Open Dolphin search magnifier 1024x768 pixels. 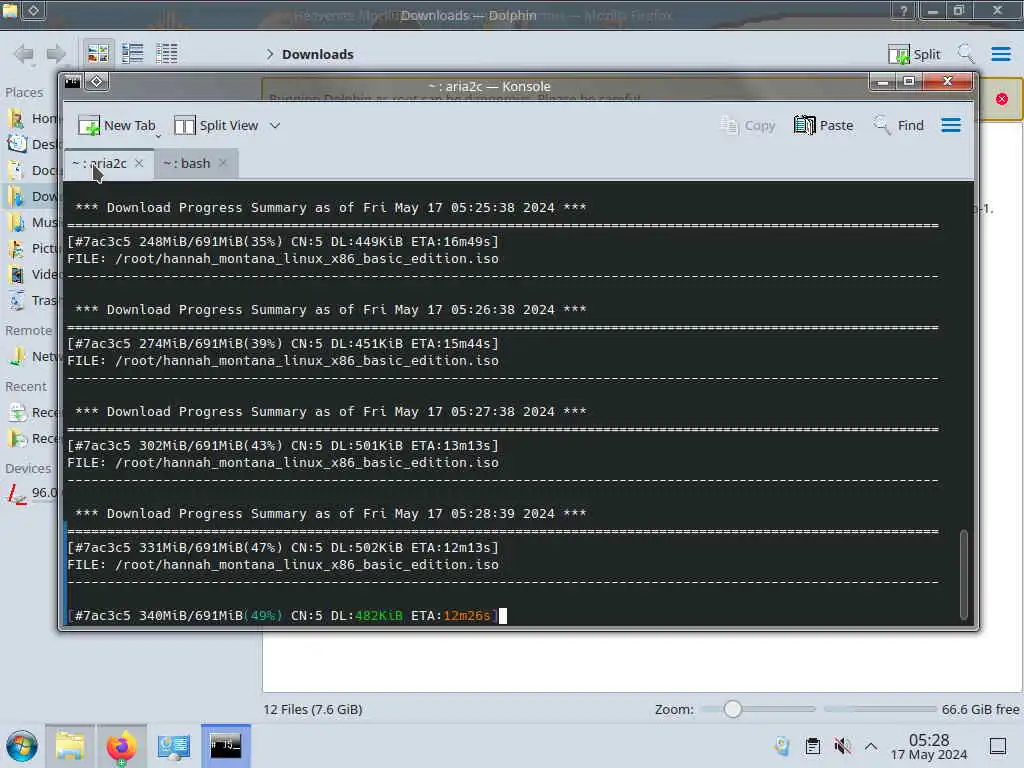tap(966, 54)
